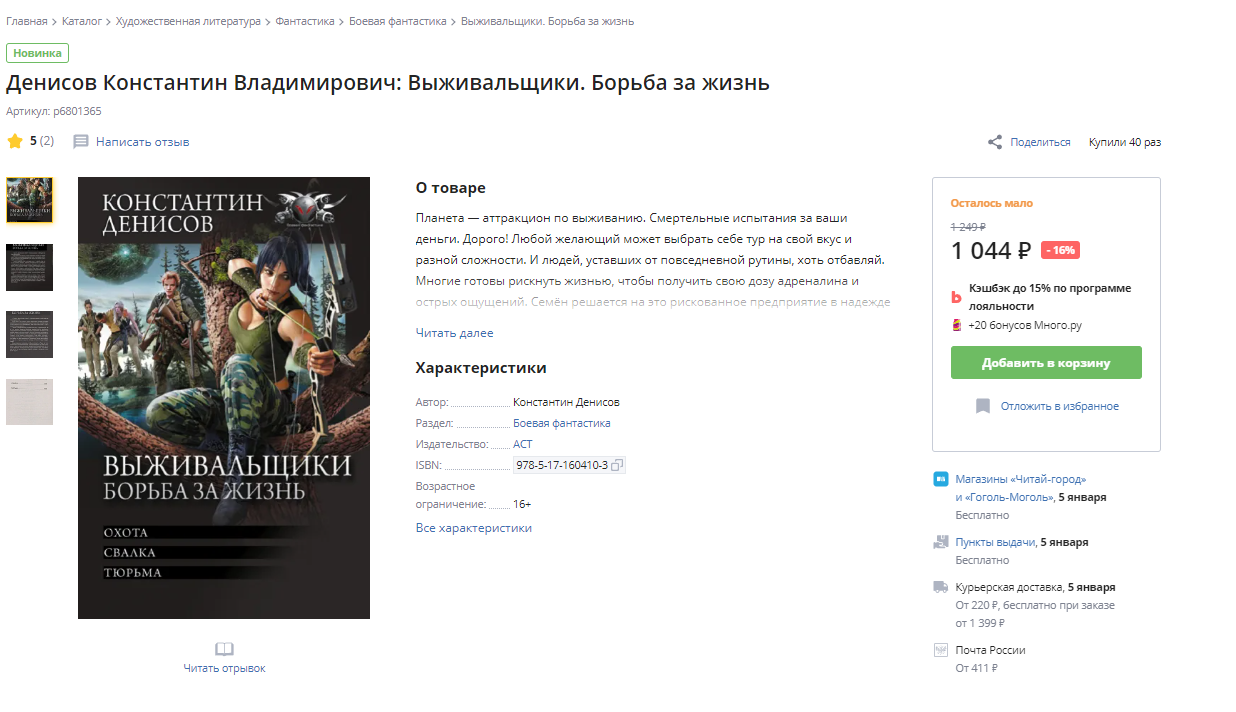This screenshot has height=712, width=1236.
Task: Click the courier delivery truck icon
Action: pyautogui.click(x=940, y=587)
